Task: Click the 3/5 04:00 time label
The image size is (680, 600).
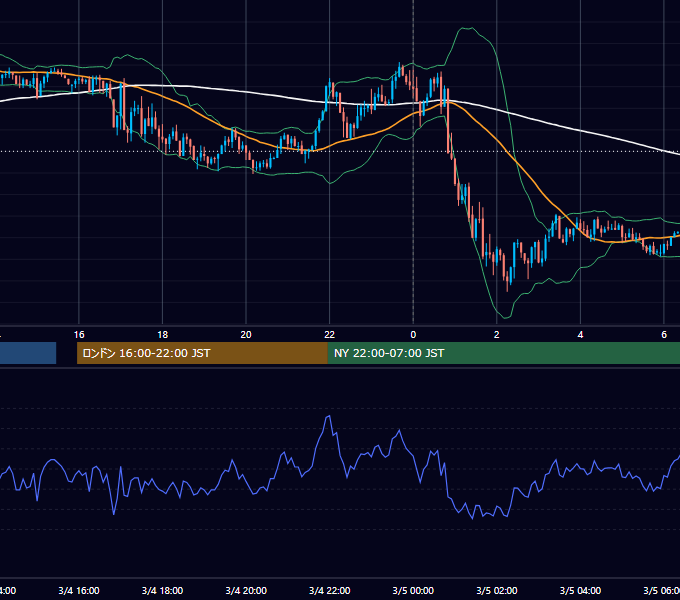Action: (x=580, y=590)
